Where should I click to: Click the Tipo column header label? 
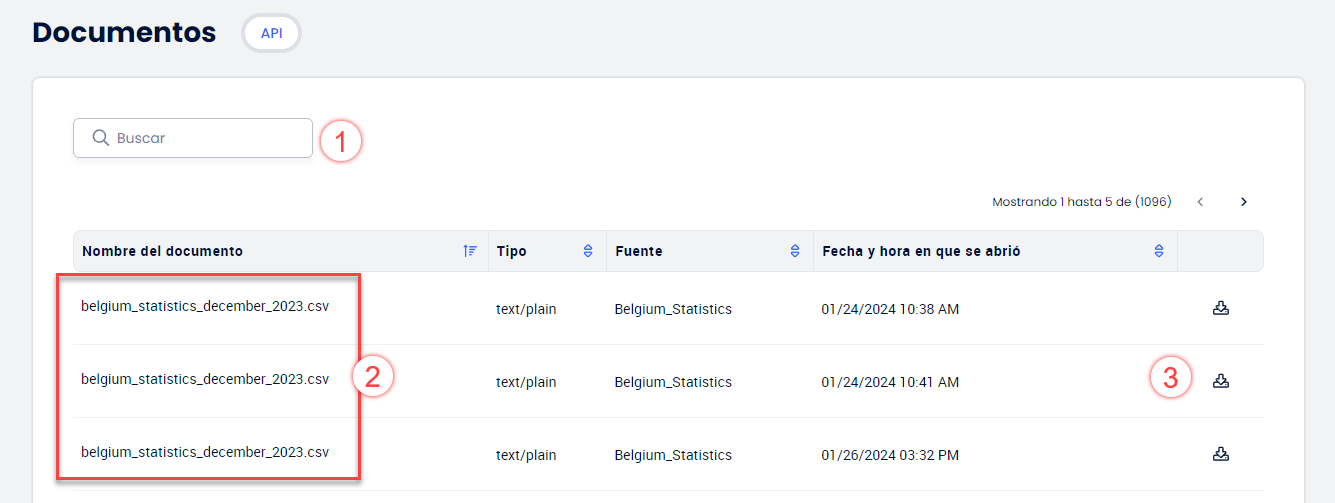[x=511, y=251]
